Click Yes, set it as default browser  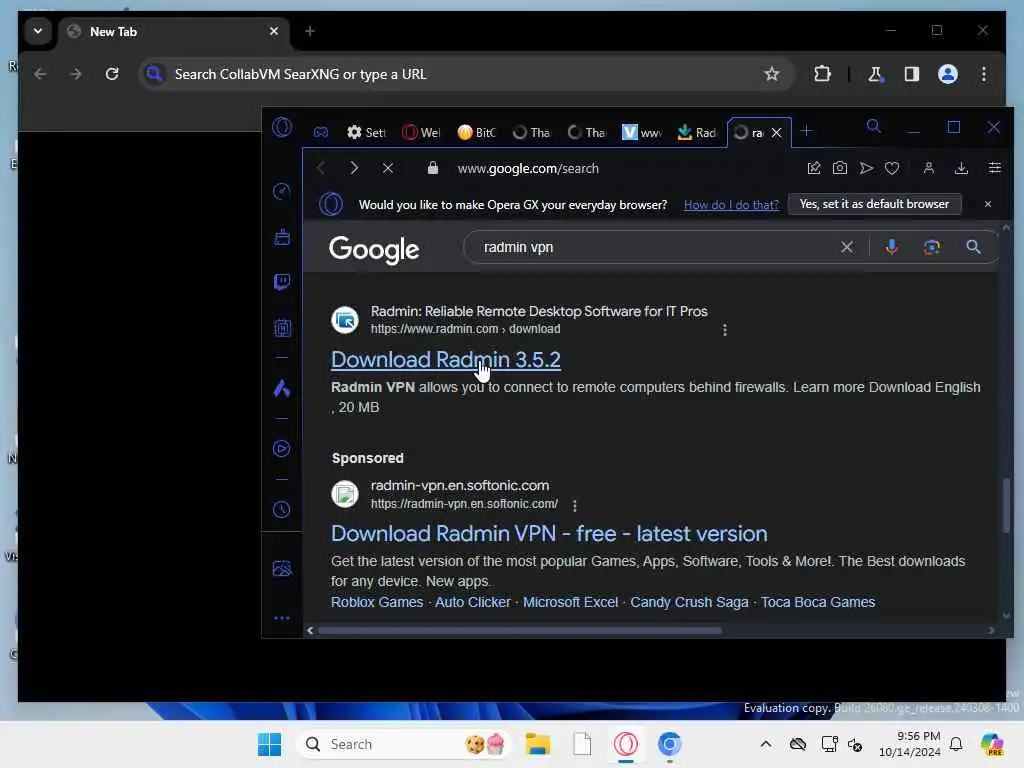(874, 204)
